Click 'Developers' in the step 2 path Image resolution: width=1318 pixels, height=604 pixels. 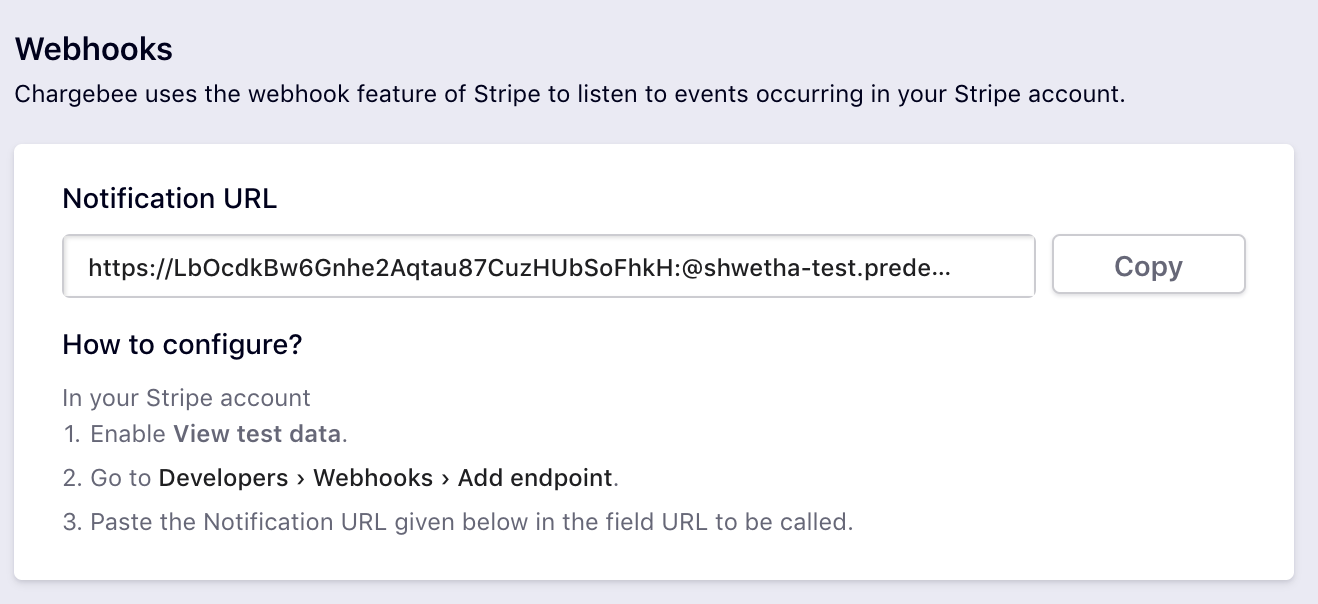coord(223,478)
